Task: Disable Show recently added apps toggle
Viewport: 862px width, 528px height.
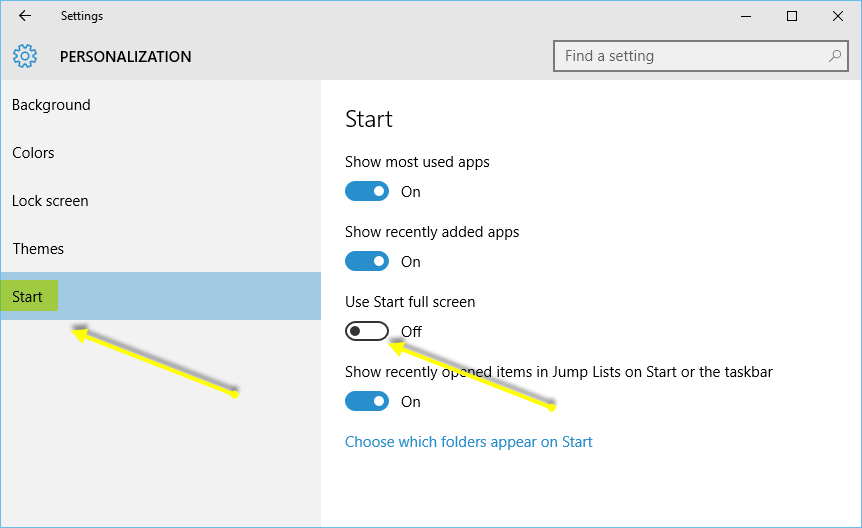Action: pyautogui.click(x=367, y=261)
